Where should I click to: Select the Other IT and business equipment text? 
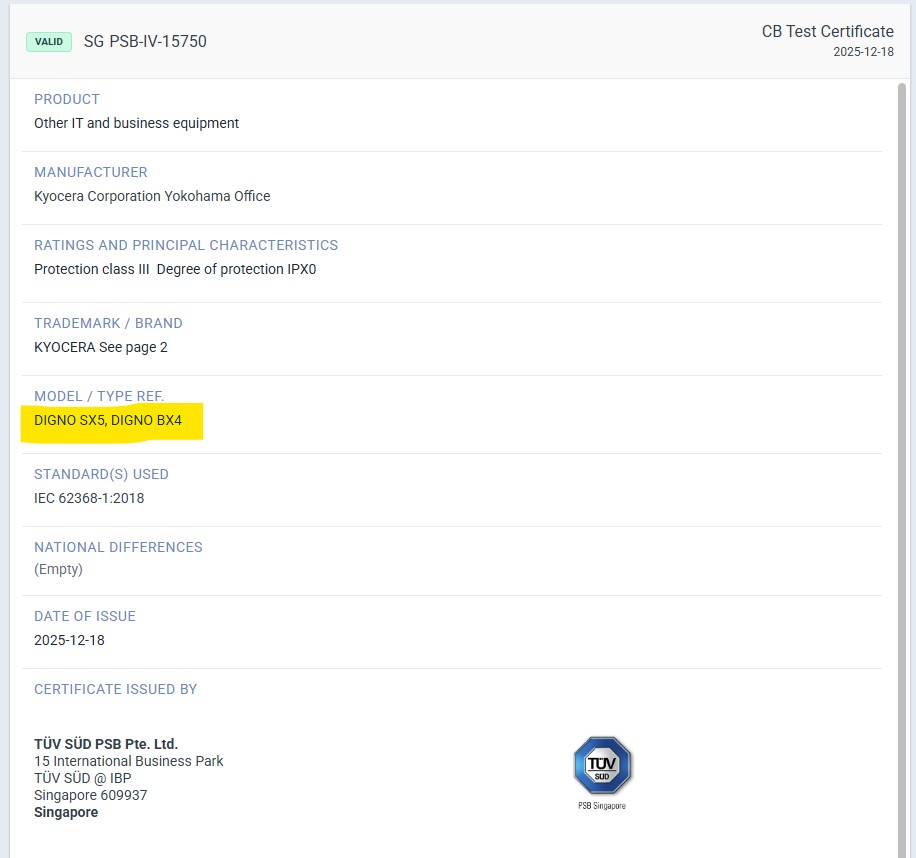(136, 123)
